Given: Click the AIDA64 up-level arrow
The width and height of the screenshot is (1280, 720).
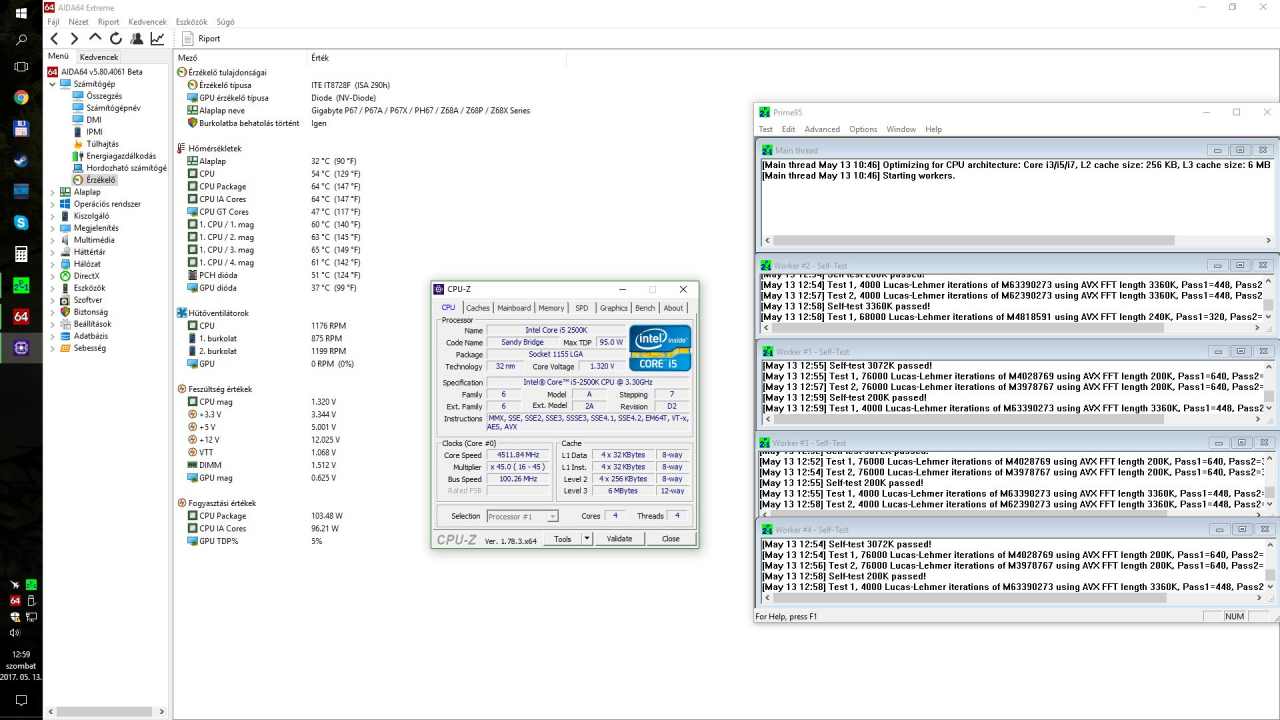Looking at the screenshot, I should pyautogui.click(x=95, y=39).
